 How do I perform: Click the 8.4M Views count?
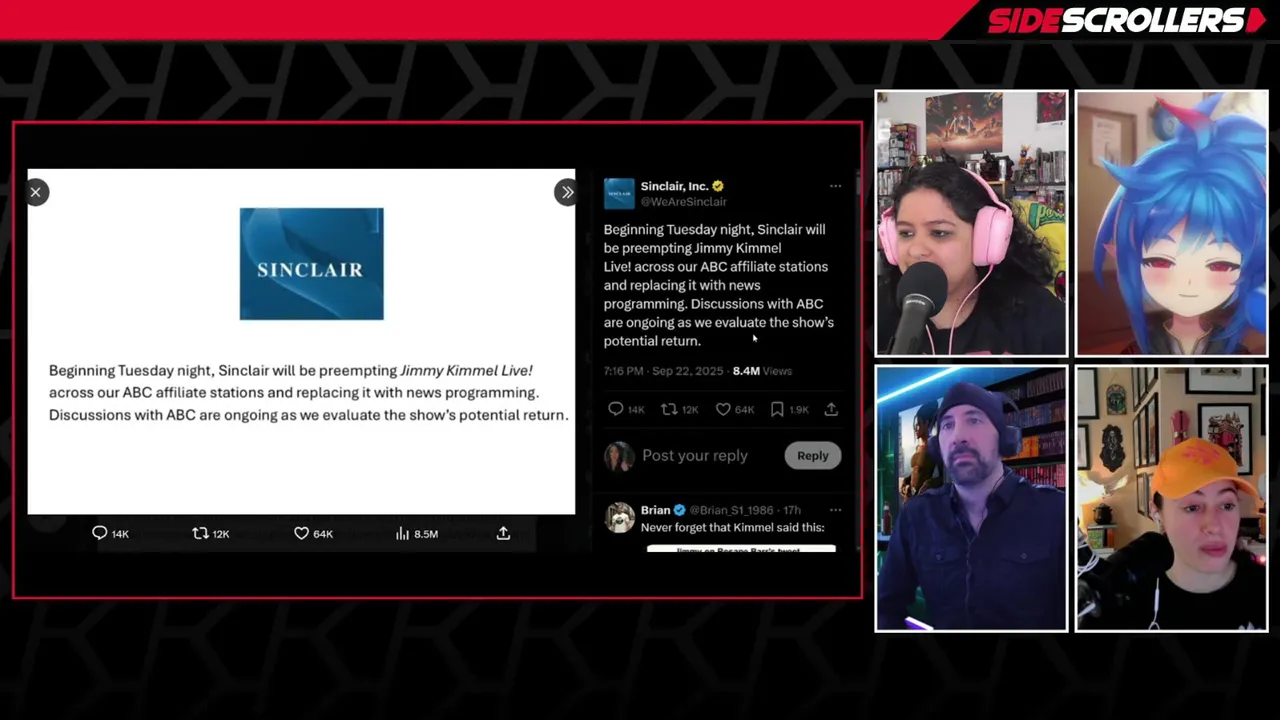click(x=762, y=371)
